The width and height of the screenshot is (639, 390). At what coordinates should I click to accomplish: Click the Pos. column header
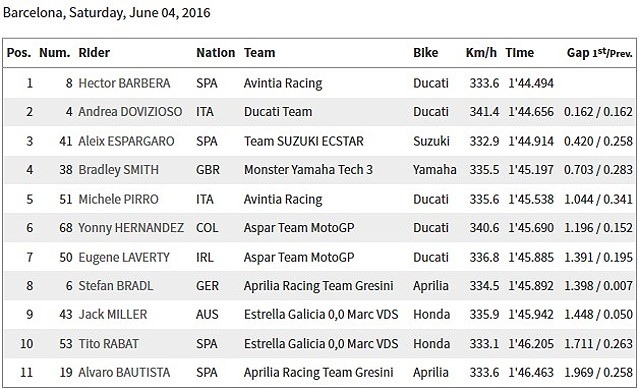pyautogui.click(x=19, y=53)
